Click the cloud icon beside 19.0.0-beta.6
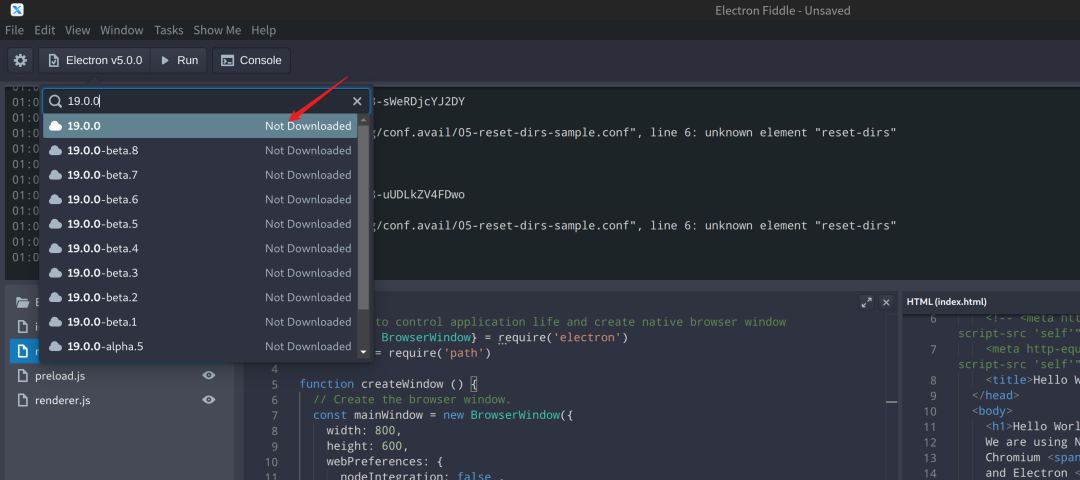This screenshot has height=480, width=1080. coord(55,200)
